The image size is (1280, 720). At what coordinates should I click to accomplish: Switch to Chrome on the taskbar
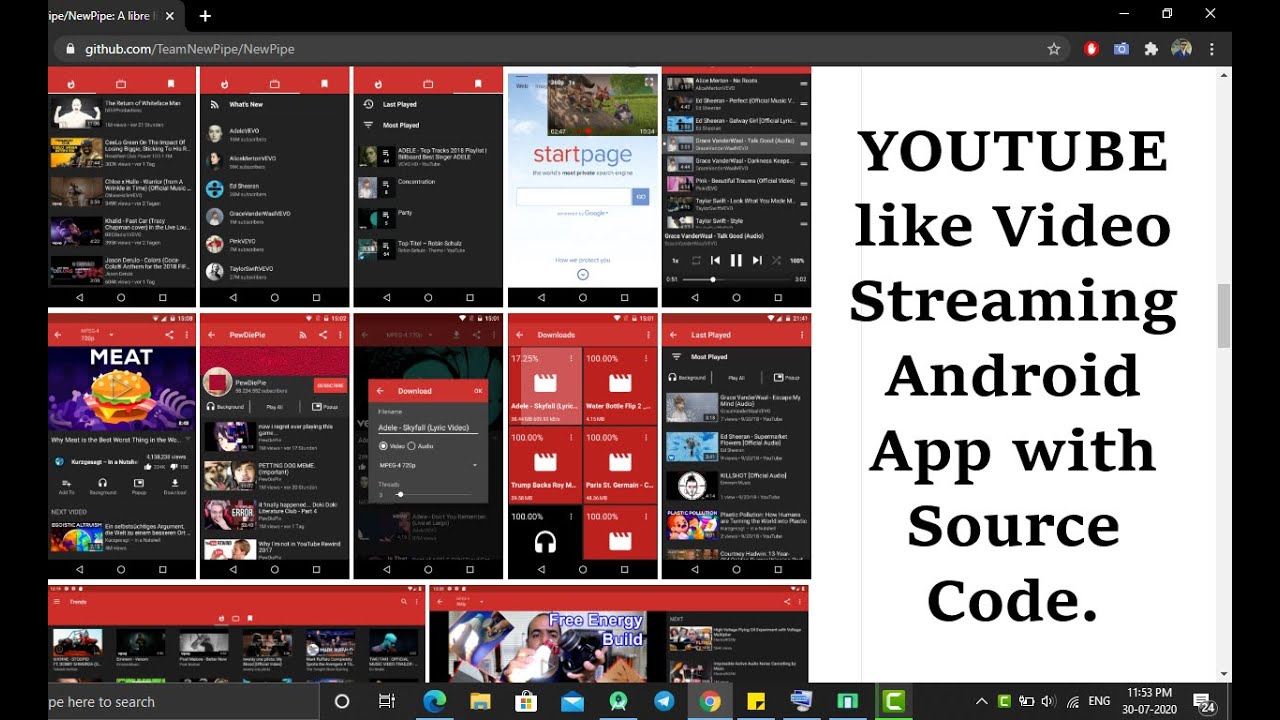coord(710,701)
